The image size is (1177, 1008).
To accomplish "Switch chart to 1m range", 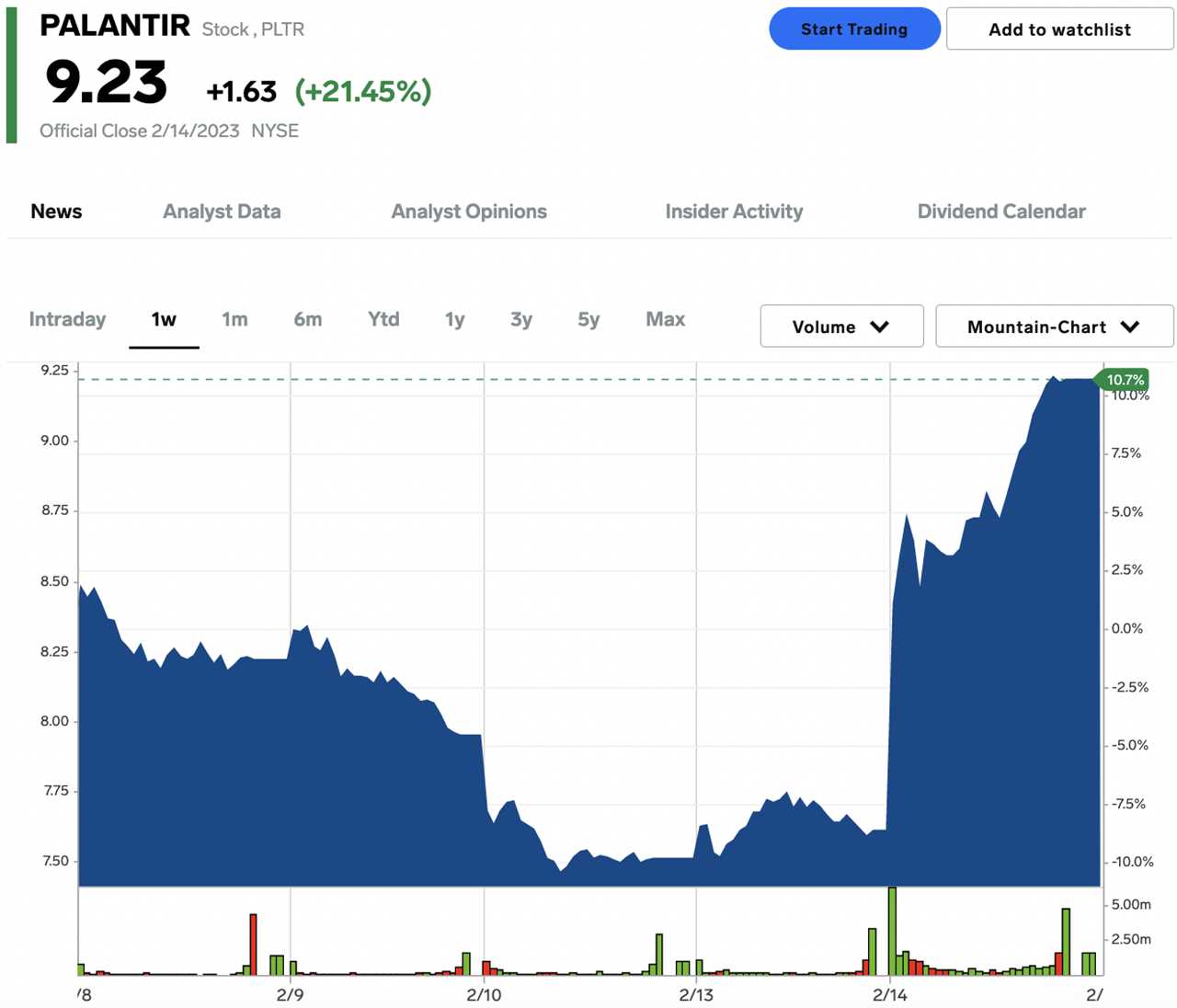I will (x=234, y=319).
